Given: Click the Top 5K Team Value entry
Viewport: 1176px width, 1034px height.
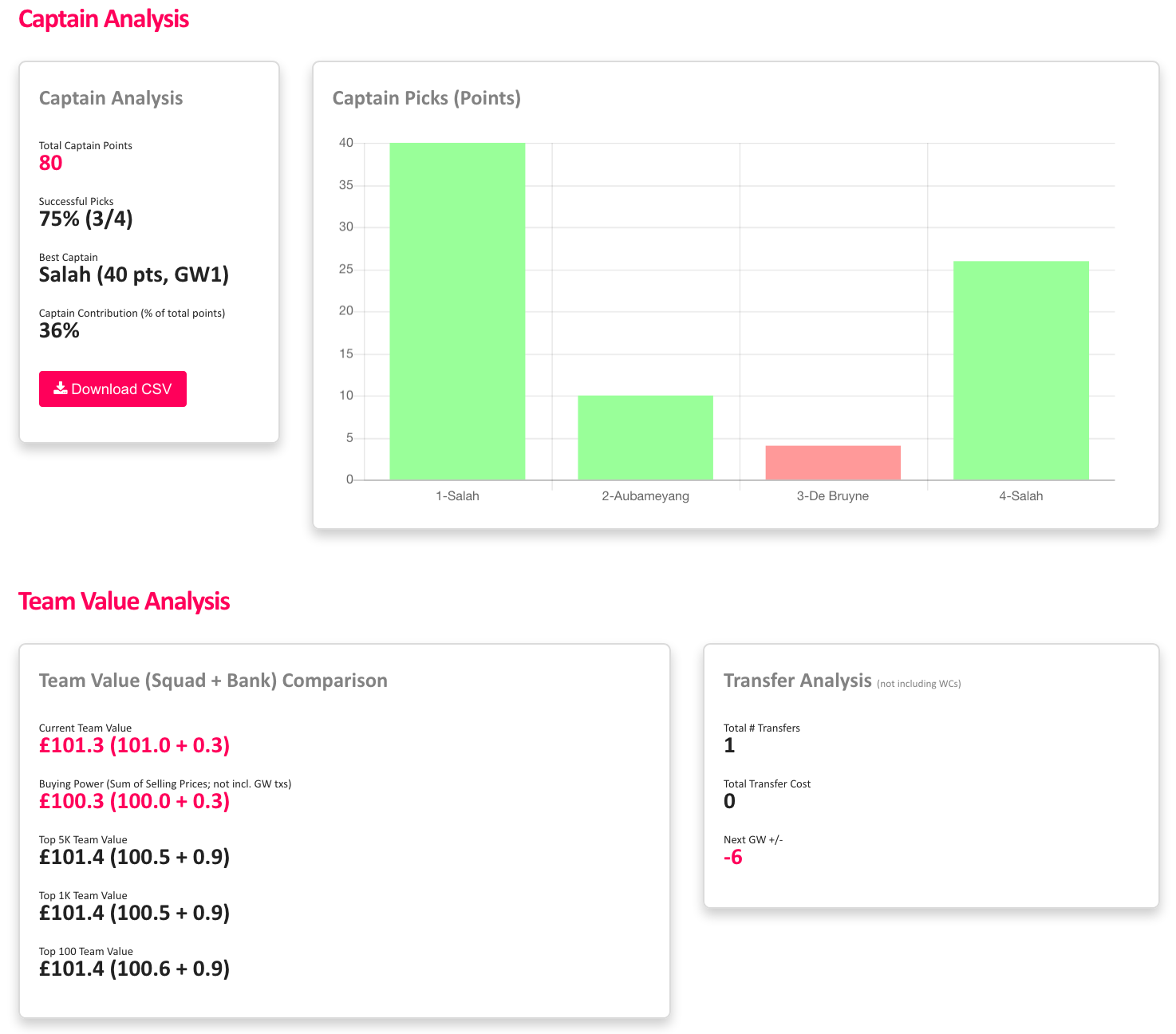Looking at the screenshot, I should tap(134, 857).
